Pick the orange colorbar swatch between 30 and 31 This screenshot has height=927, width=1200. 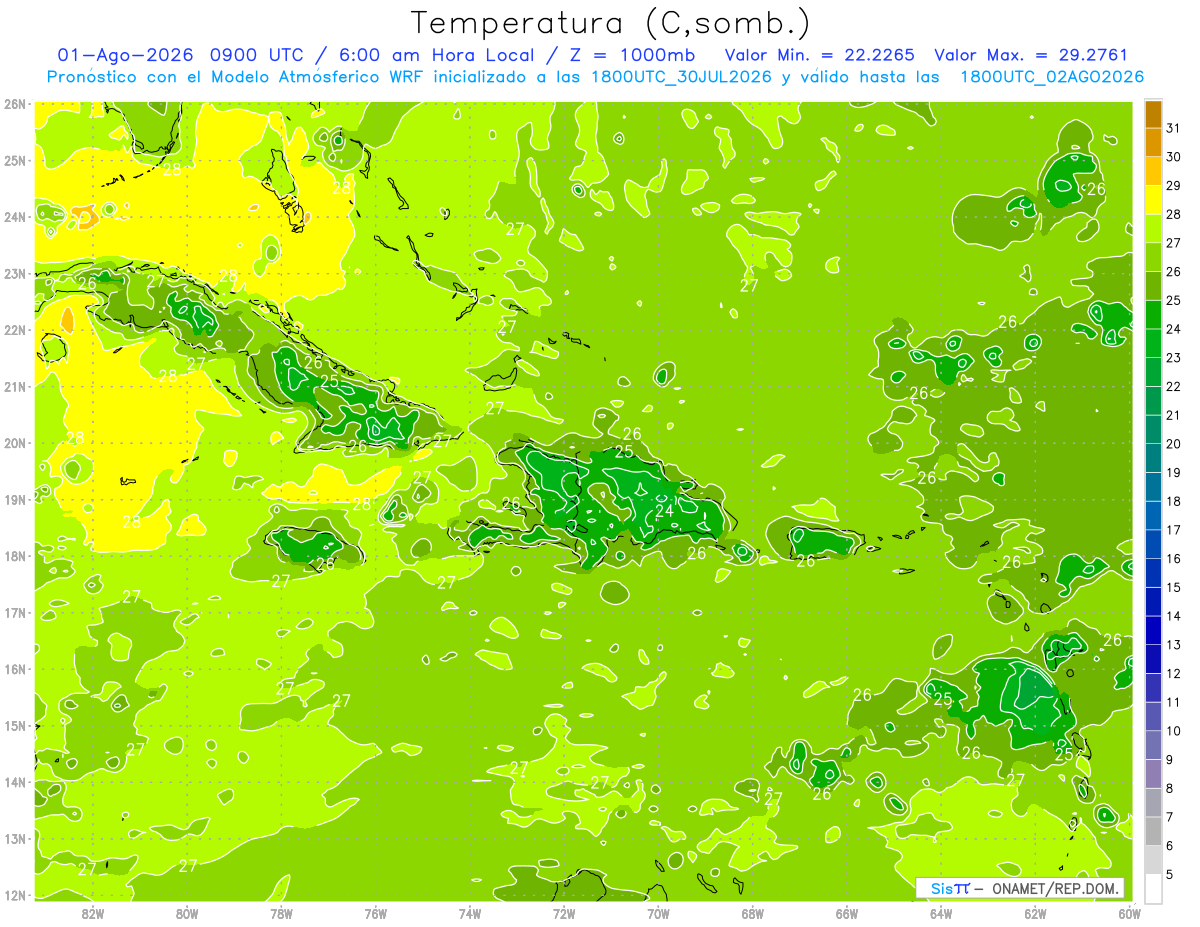tap(1153, 141)
